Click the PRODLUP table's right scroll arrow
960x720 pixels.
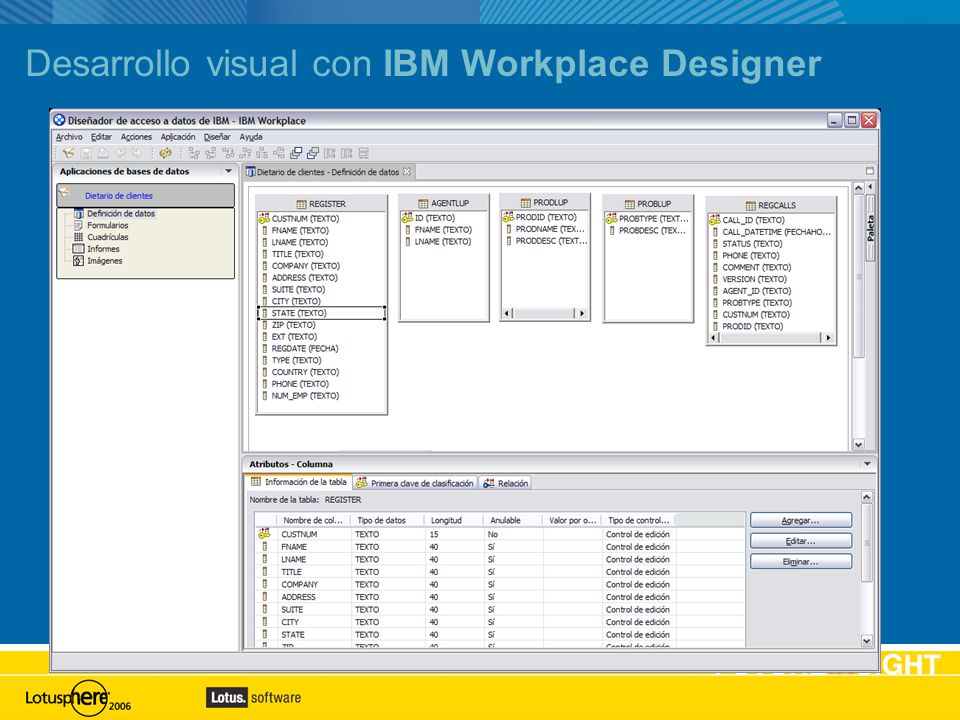(x=582, y=313)
